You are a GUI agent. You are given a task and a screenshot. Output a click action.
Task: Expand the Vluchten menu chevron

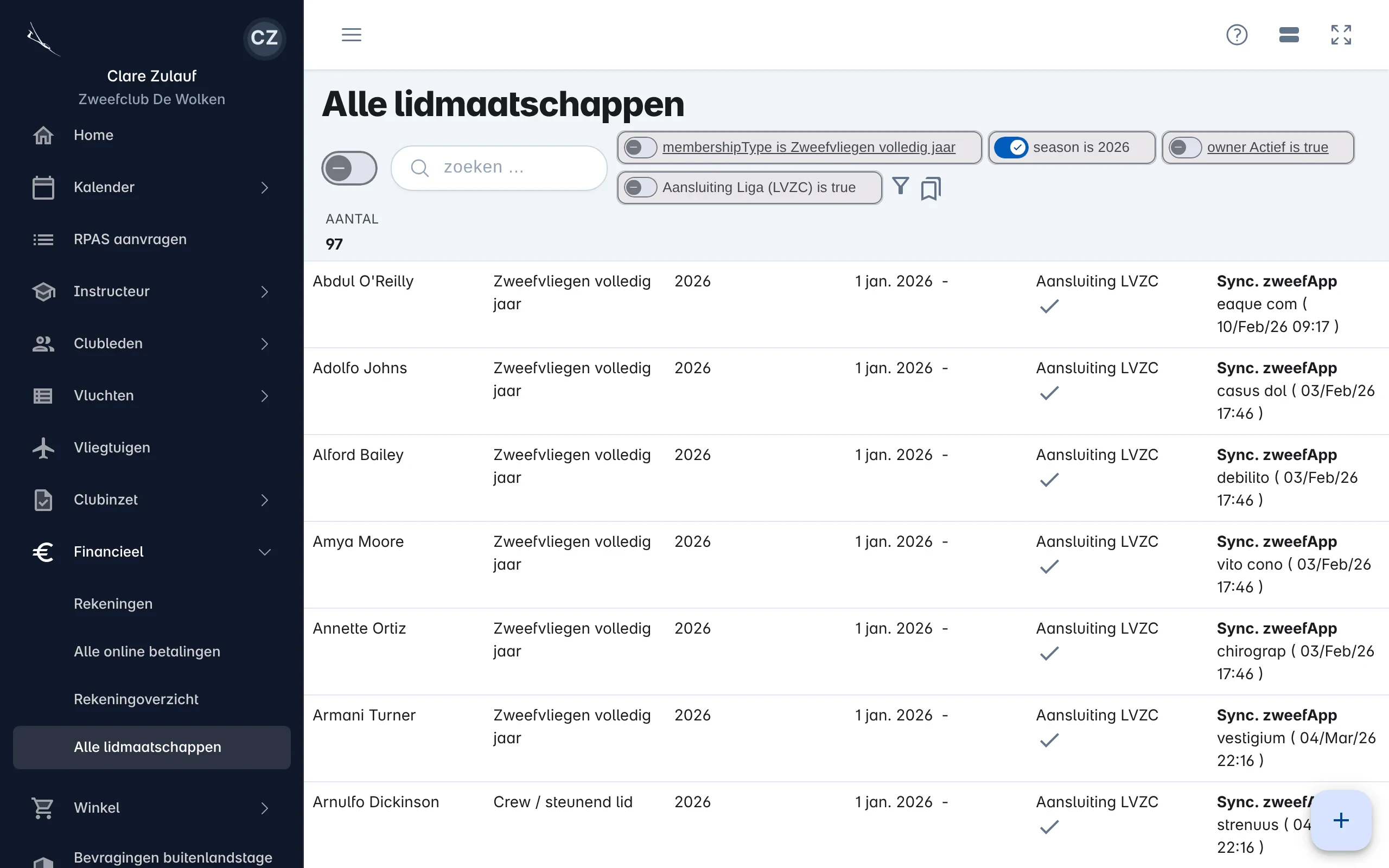coord(265,396)
